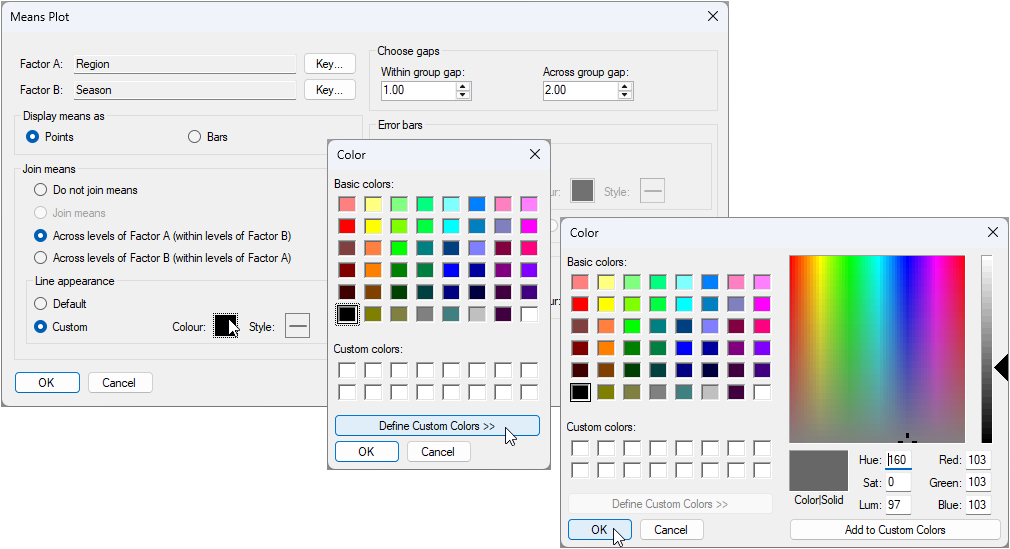Viewport: 1010px width, 549px height.
Task: Increase Within group gap with up arrow
Action: 463,86
